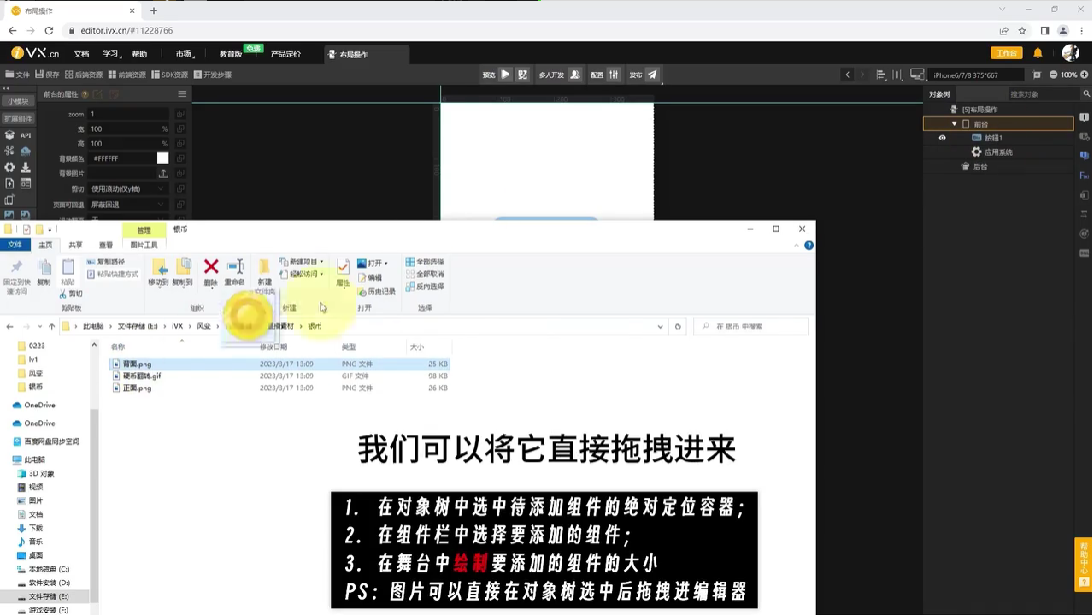Click 全部选择 in Explorer ribbon
The height and width of the screenshot is (615, 1092).
coord(425,262)
